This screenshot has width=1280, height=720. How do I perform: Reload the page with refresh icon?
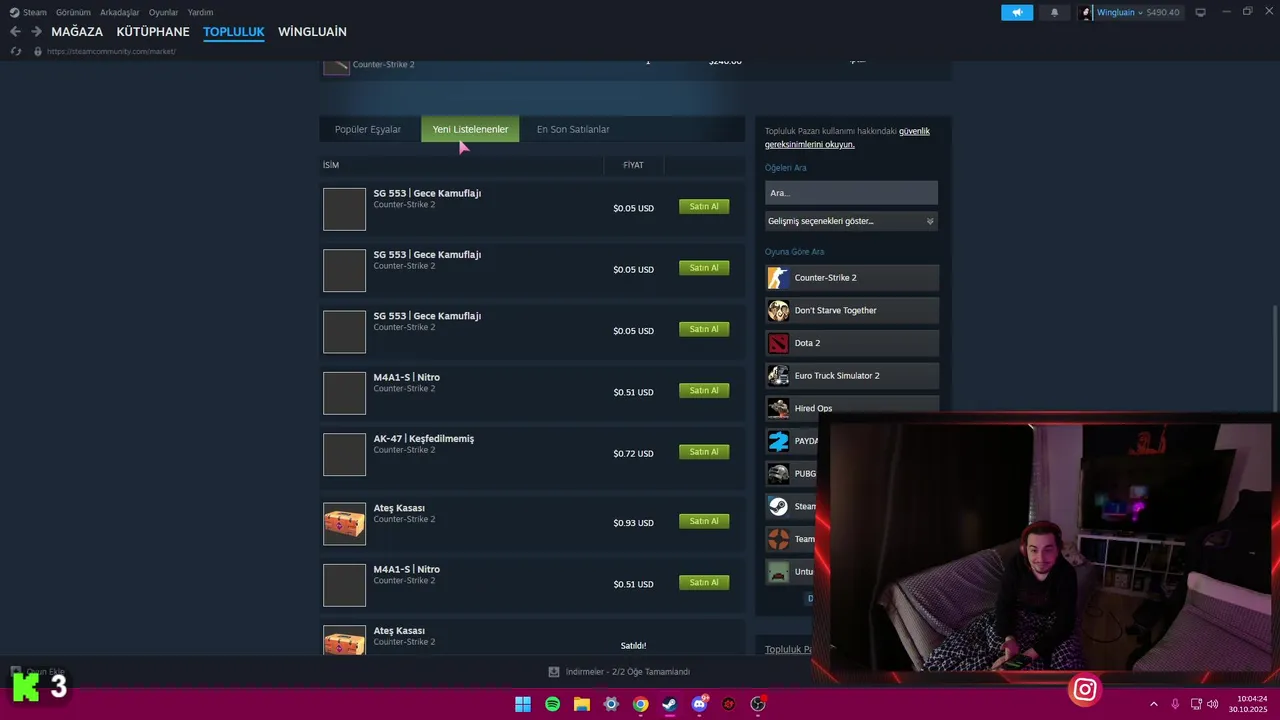[15, 51]
